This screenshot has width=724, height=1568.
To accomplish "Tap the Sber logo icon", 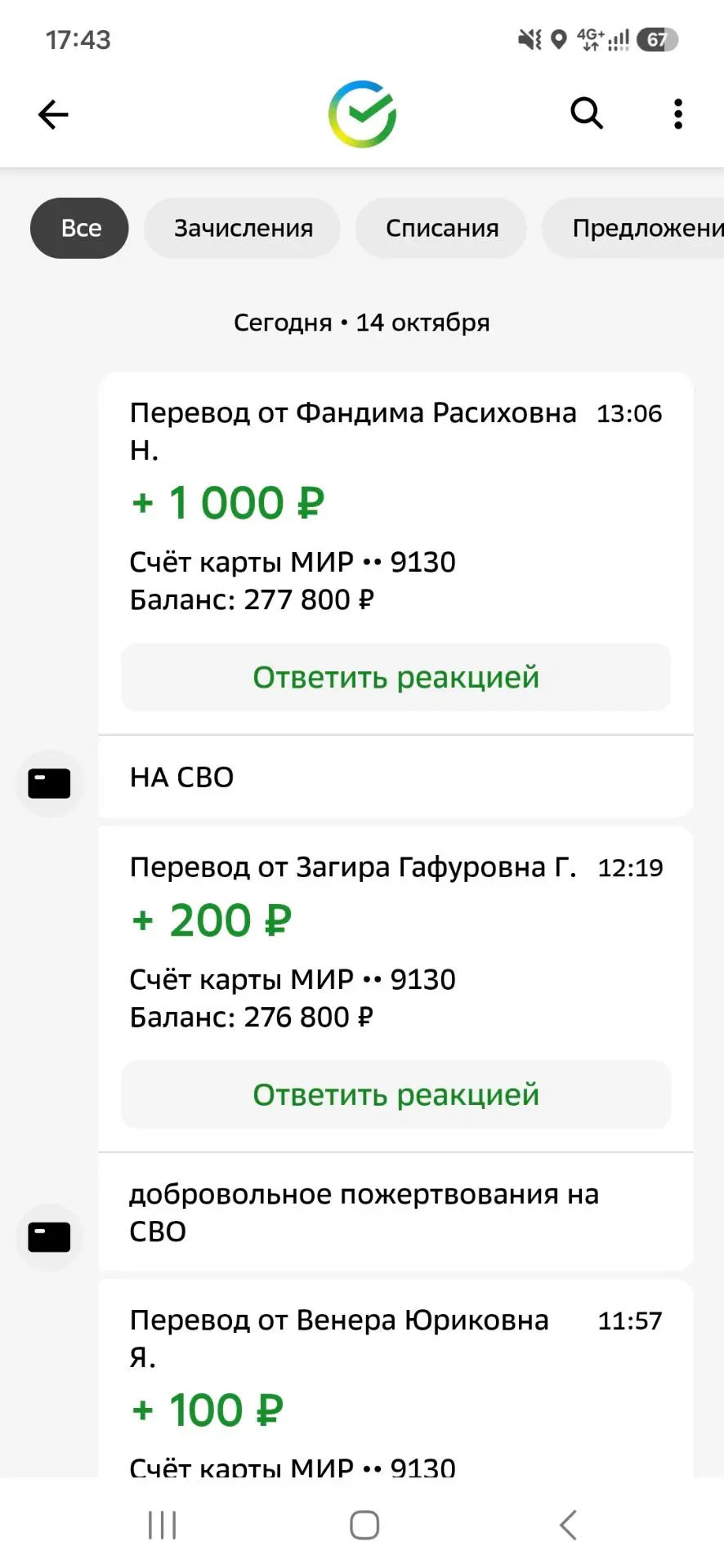I will click(362, 114).
